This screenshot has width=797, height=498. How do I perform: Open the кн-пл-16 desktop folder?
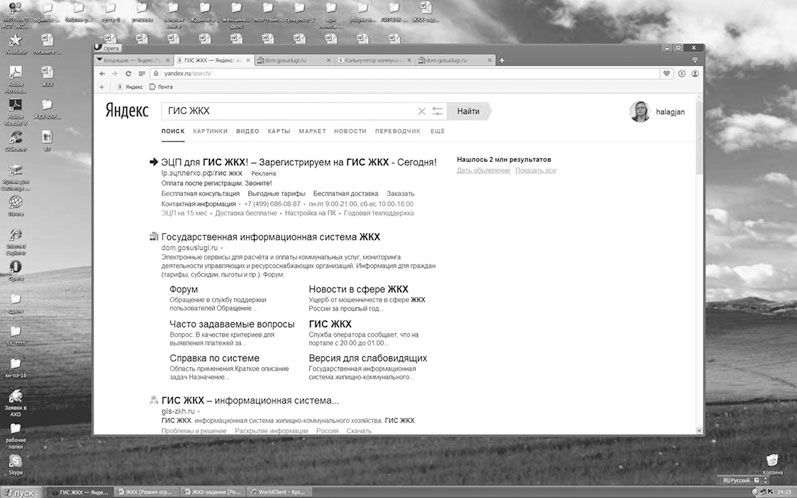pyautogui.click(x=15, y=368)
